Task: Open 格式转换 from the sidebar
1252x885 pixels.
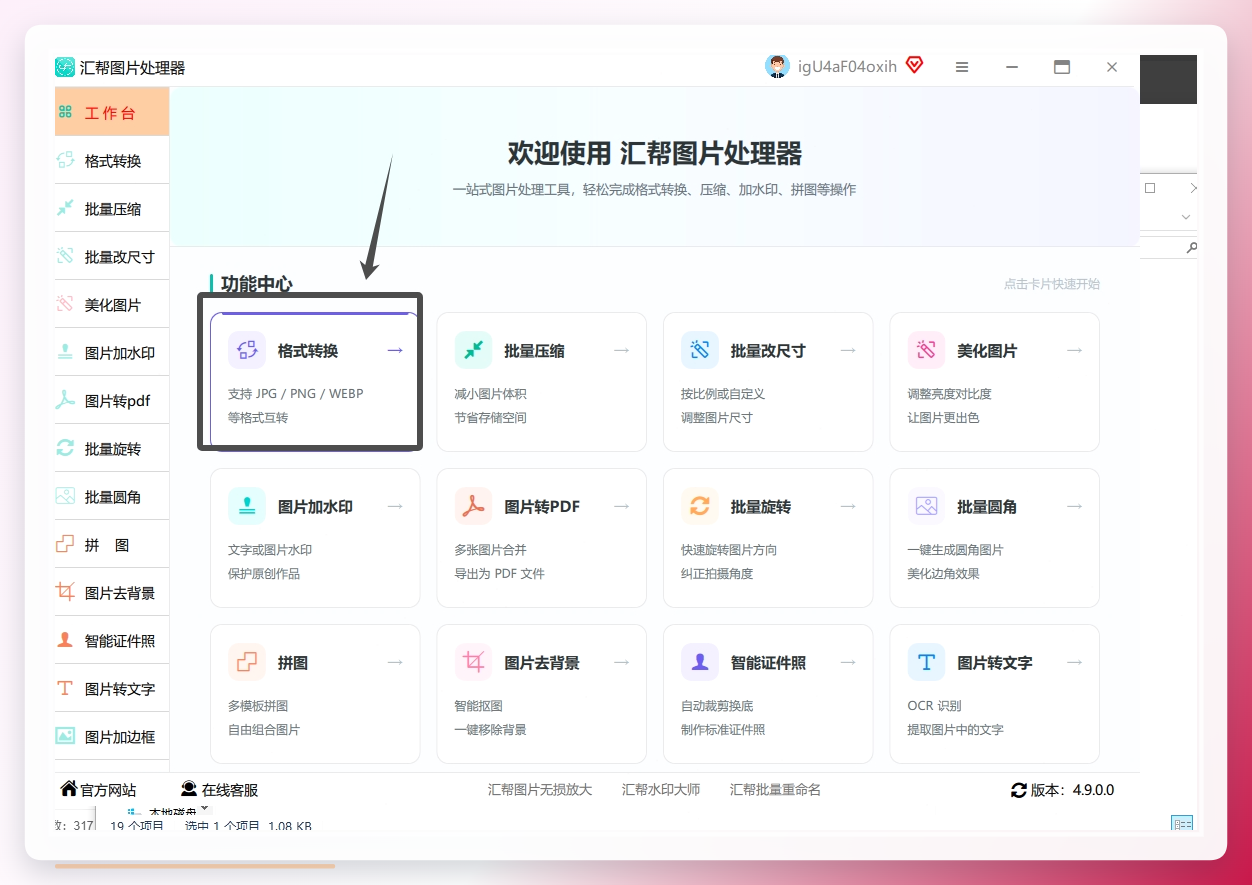Action: coord(112,160)
